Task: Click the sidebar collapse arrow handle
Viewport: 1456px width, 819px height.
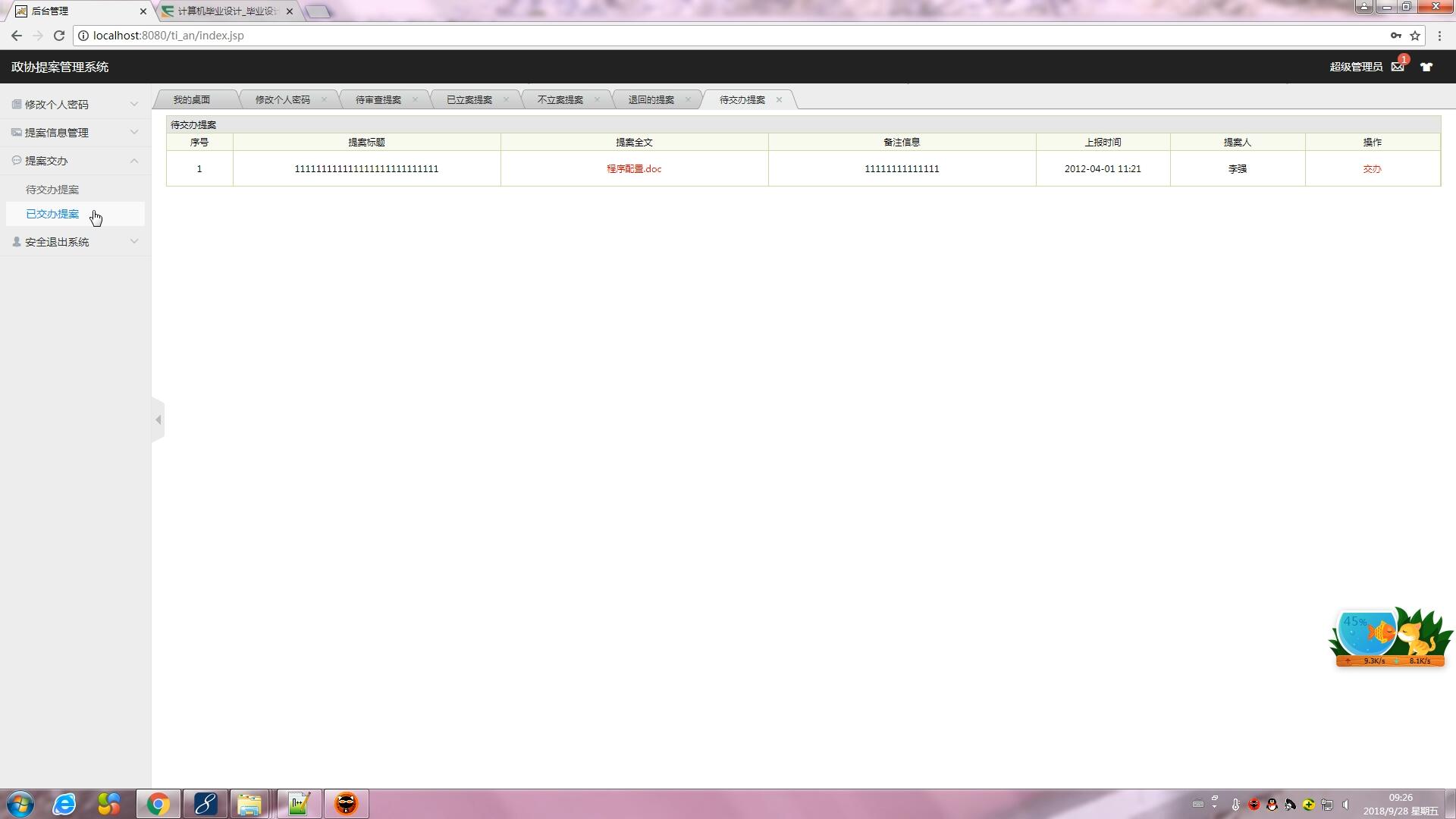Action: click(158, 419)
